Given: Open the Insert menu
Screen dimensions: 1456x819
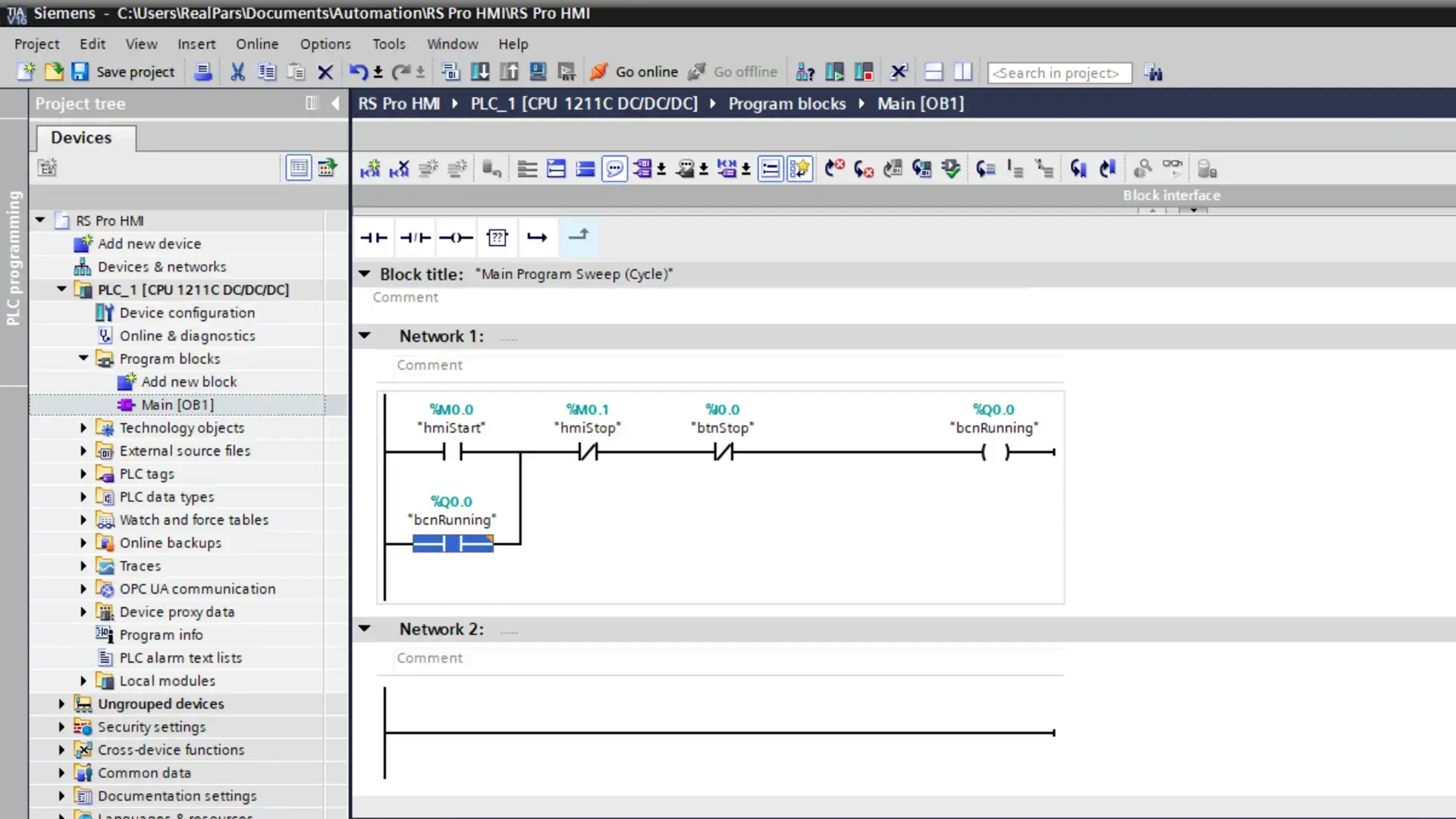Looking at the screenshot, I should pyautogui.click(x=196, y=44).
